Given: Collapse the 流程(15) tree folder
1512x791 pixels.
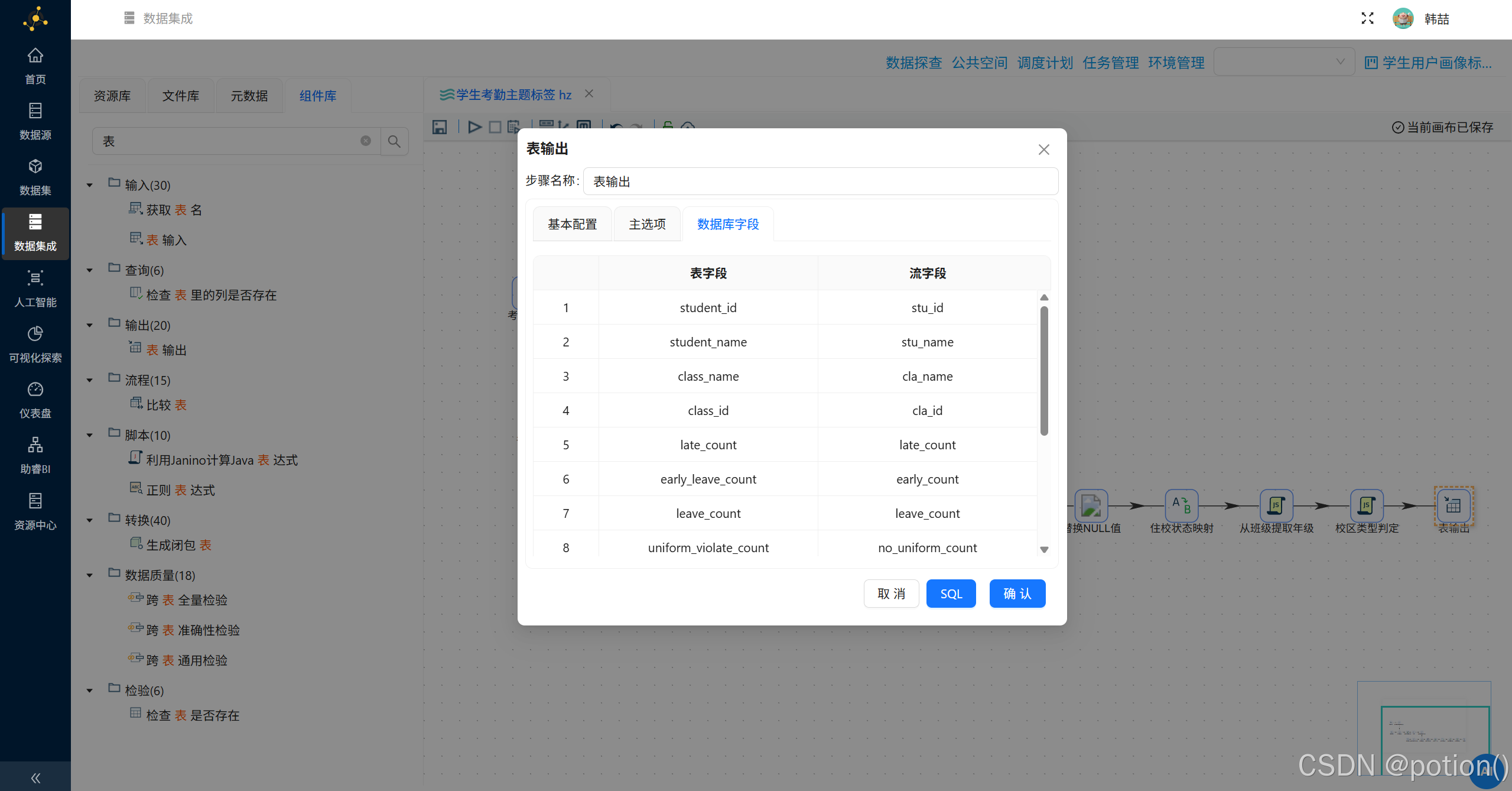Looking at the screenshot, I should click(90, 380).
